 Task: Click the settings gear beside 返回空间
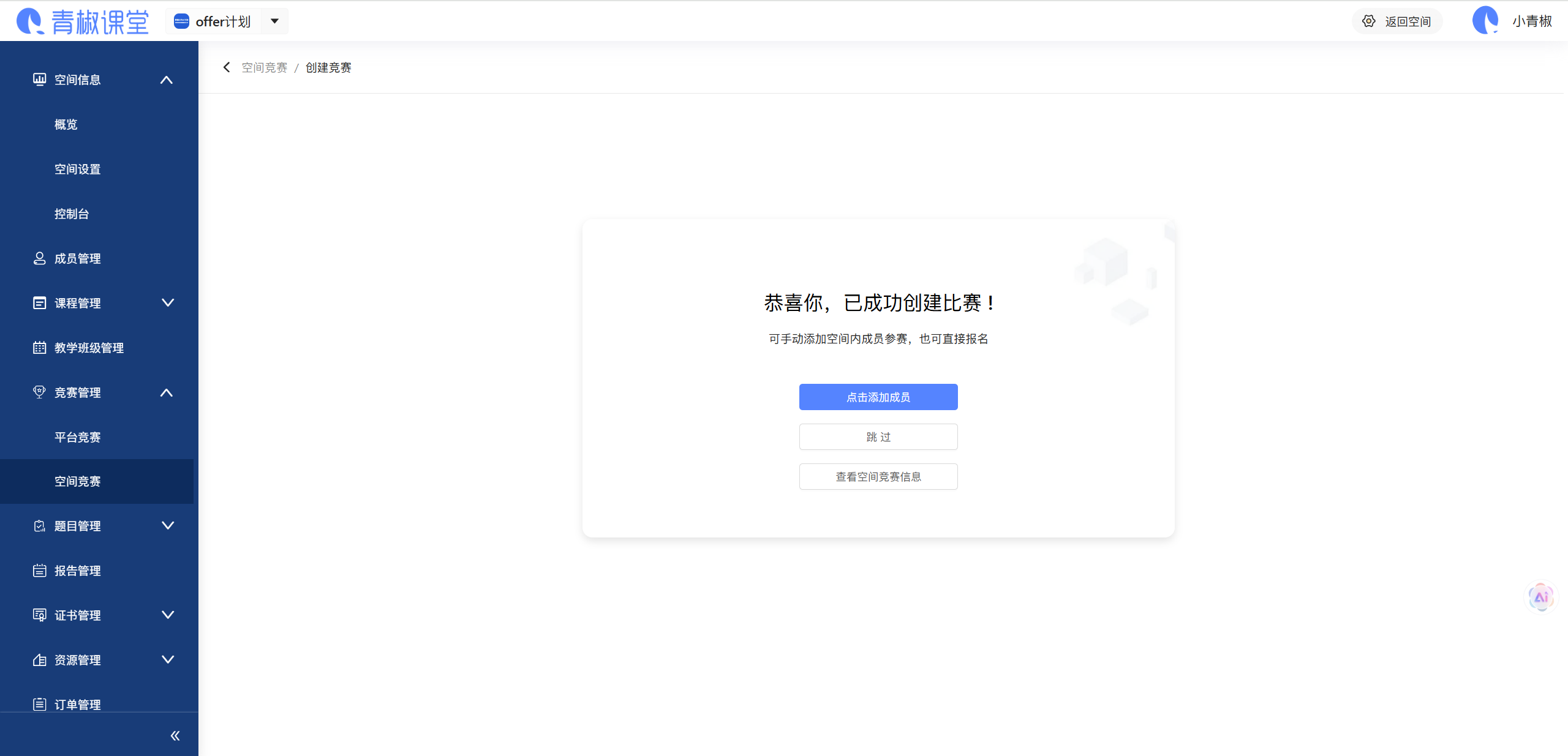point(1370,20)
